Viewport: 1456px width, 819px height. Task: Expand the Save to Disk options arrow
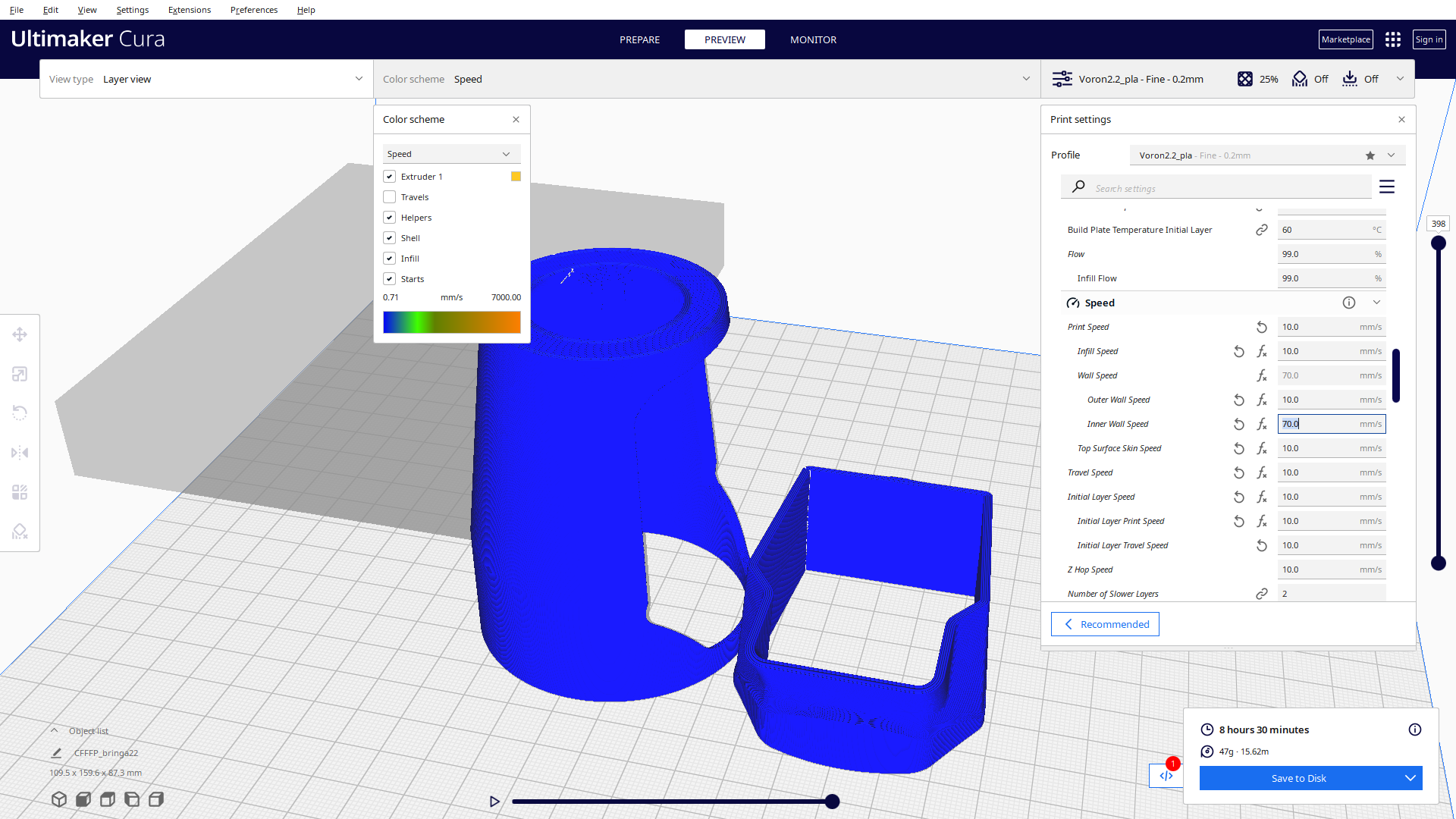(1410, 778)
